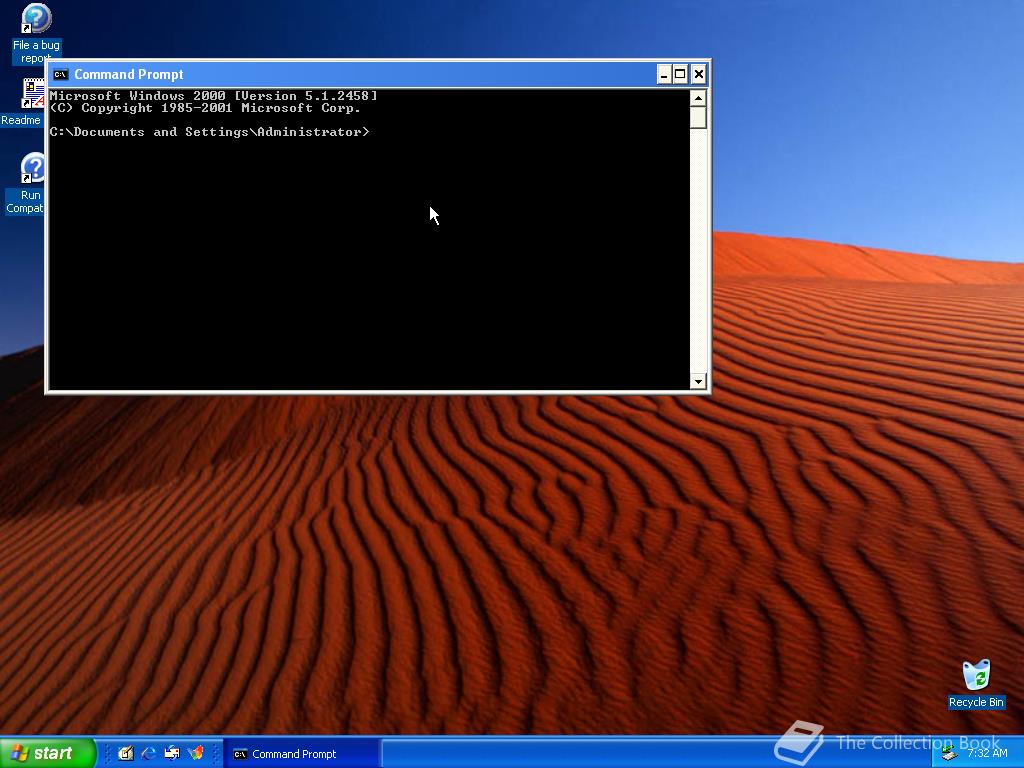The image size is (1024, 768).
Task: Close the Command Prompt window
Action: click(x=699, y=74)
